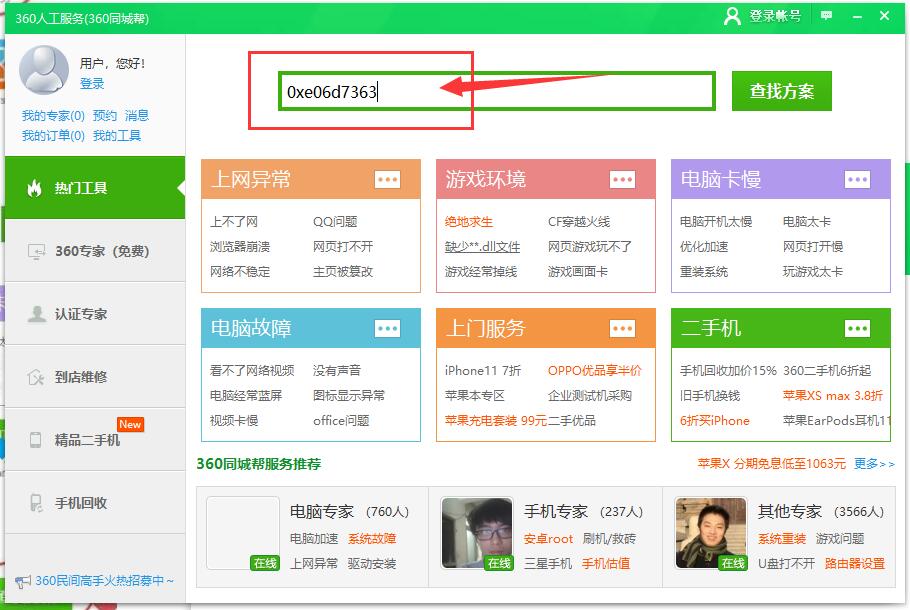This screenshot has width=910, height=610.
Task: Click the repair icon beside 到店维修
Action: 35,377
